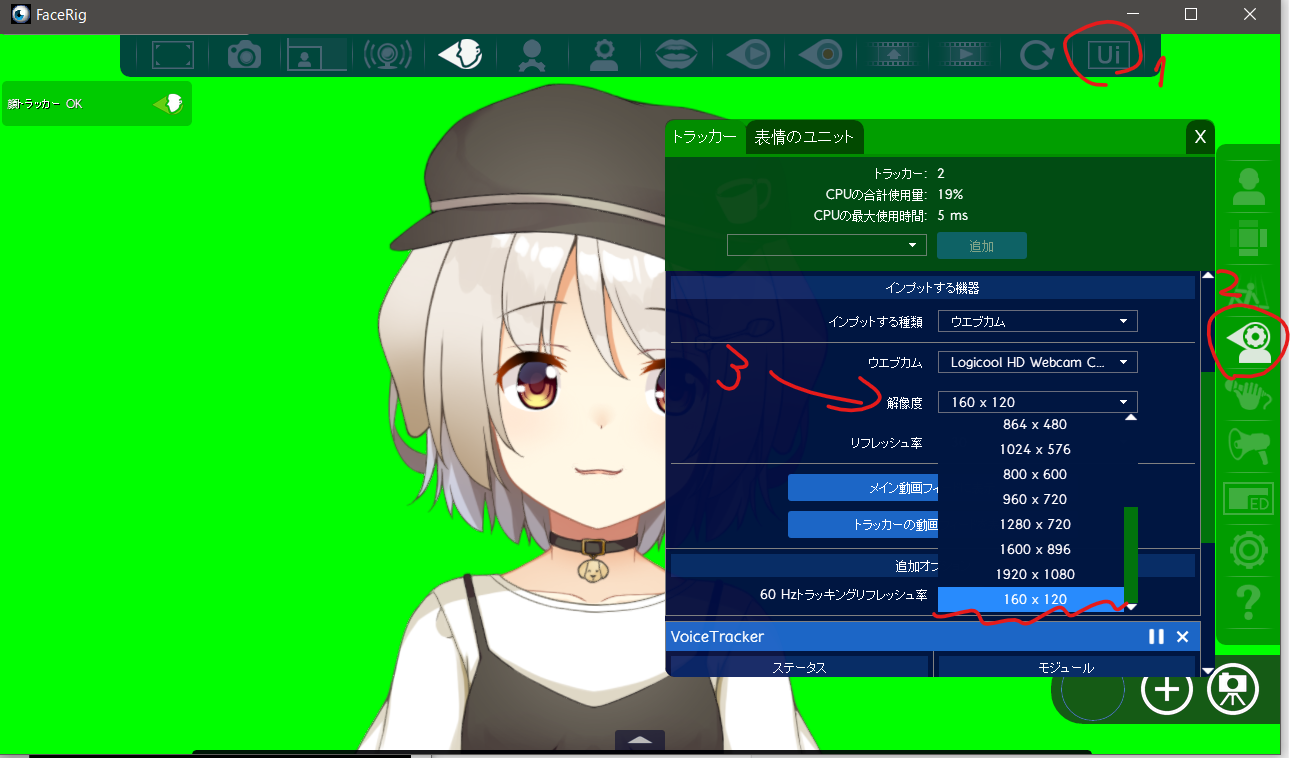Click the 追加 add button
This screenshot has width=1290, height=758.
pos(982,246)
